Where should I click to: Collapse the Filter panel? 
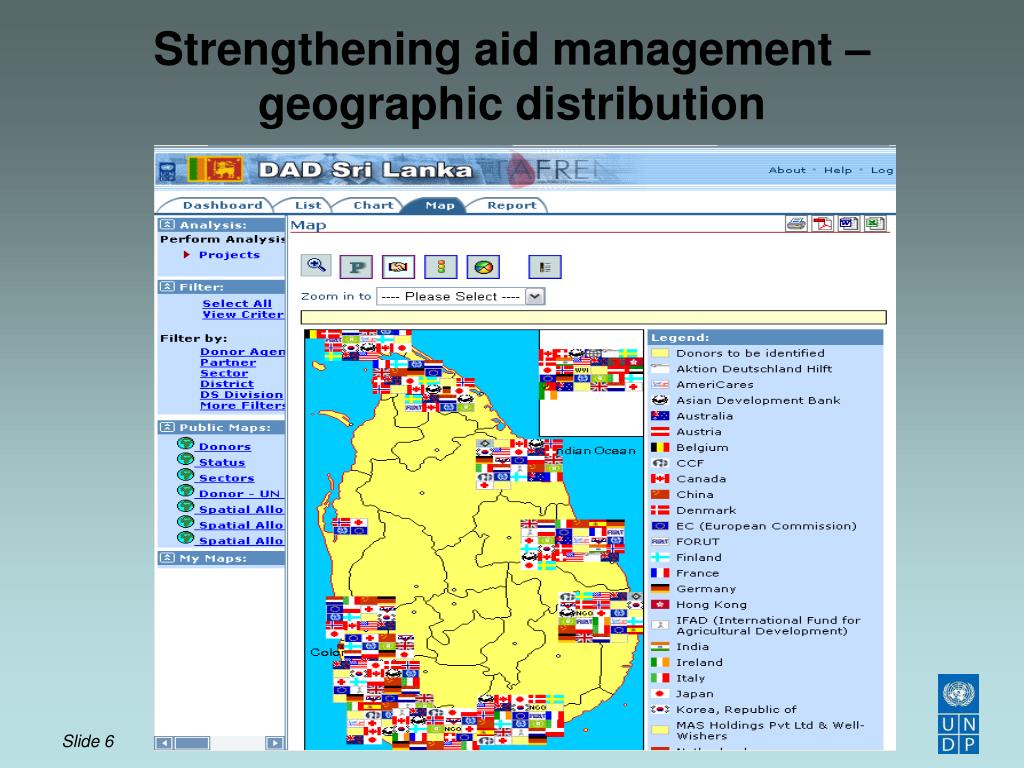coord(167,287)
